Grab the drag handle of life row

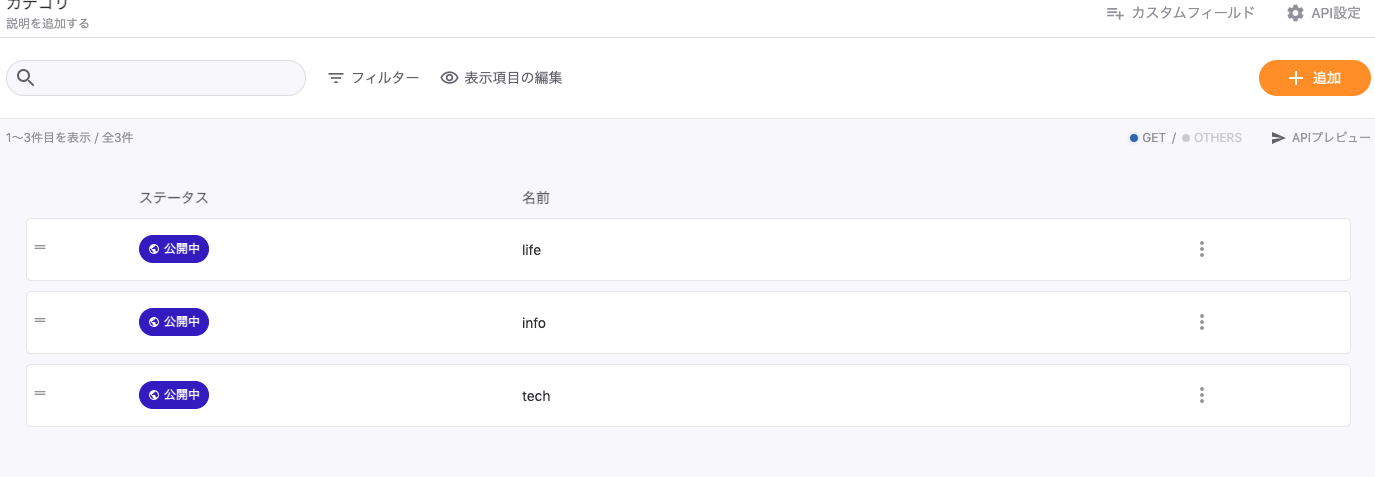tap(40, 247)
